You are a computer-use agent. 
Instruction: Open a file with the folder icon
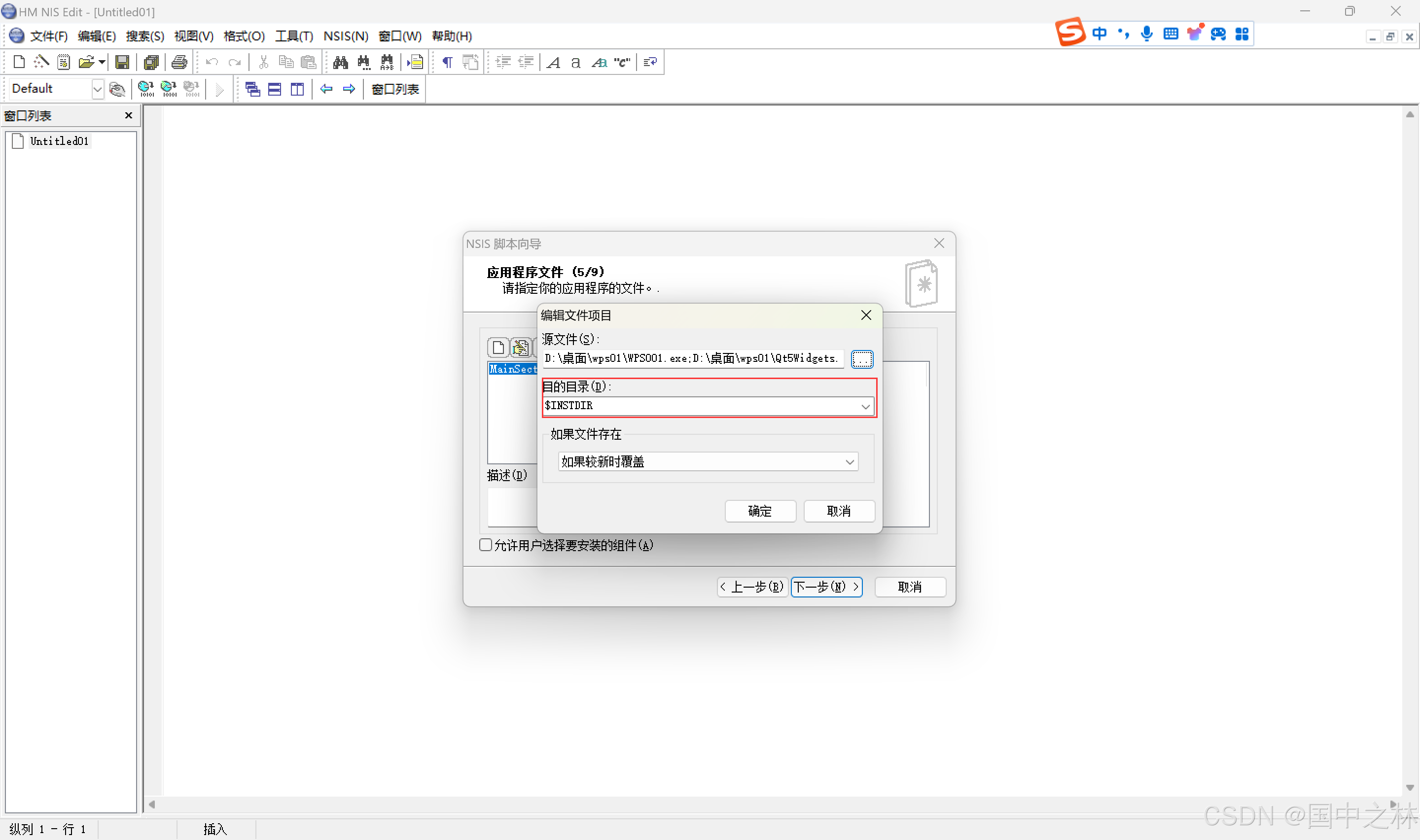click(86, 62)
